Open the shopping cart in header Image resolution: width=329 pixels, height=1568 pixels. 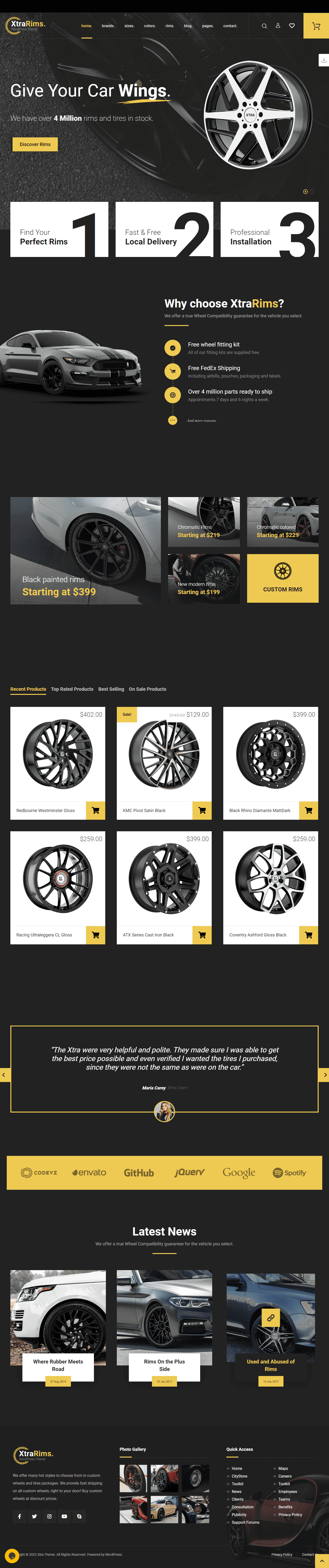pos(316,26)
